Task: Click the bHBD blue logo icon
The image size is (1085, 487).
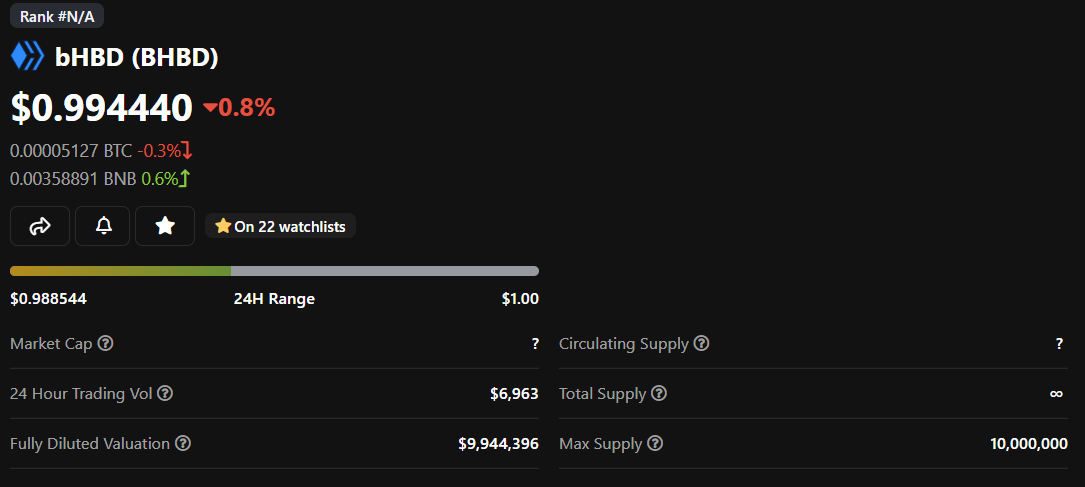Action: [27, 56]
